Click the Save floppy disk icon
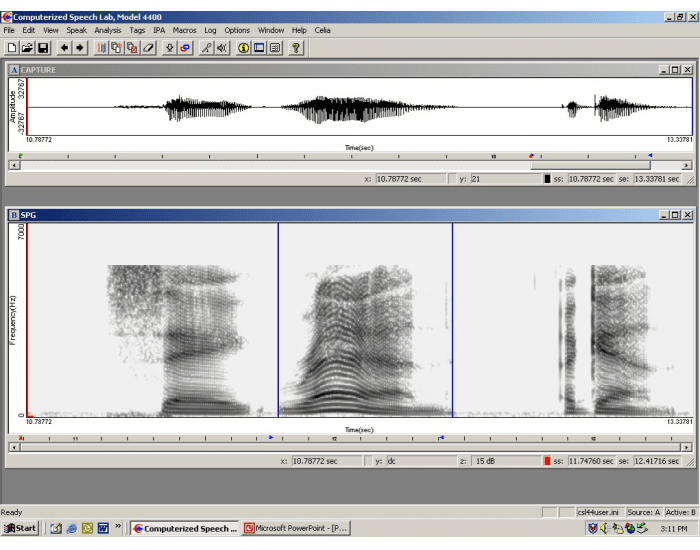Image resolution: width=700 pixels, height=550 pixels. [43, 48]
